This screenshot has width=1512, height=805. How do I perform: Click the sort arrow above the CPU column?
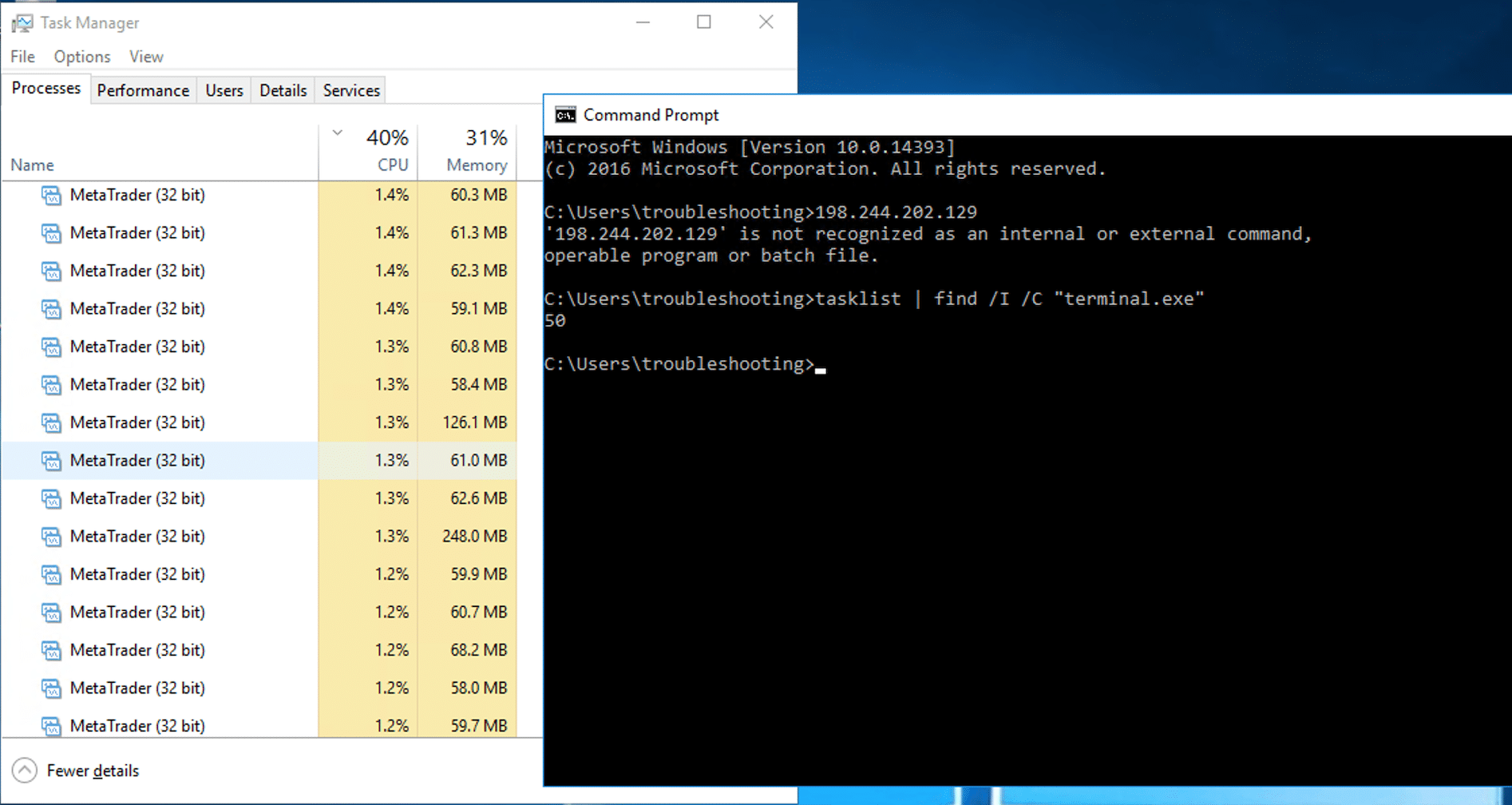338,133
